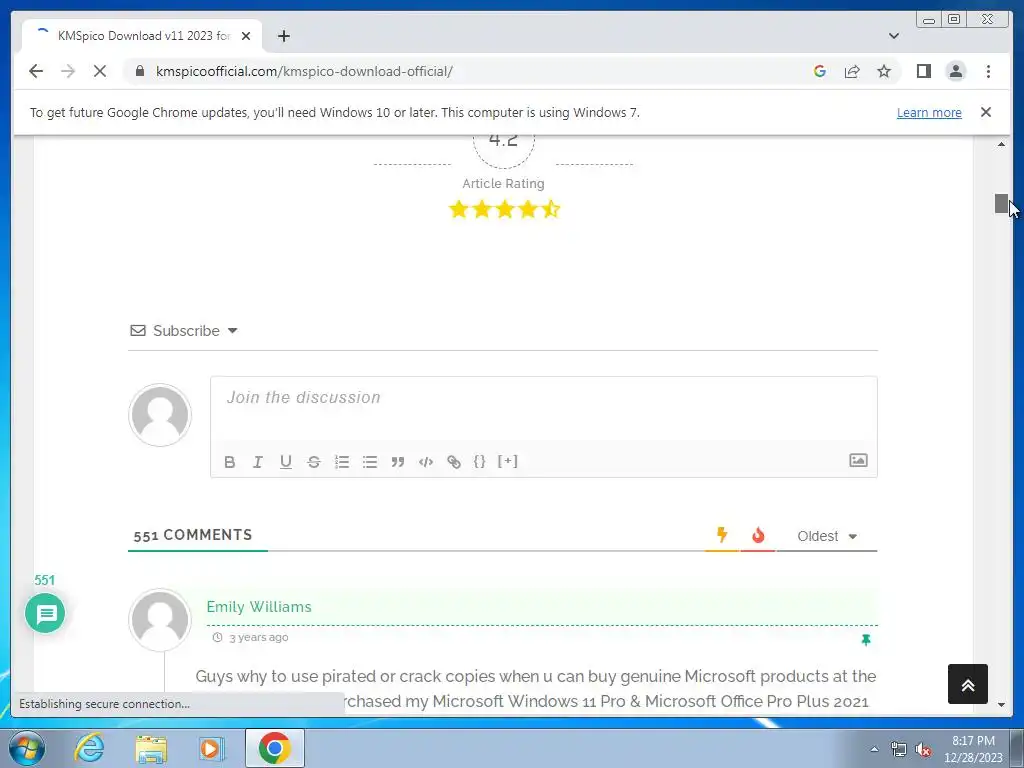Go back to previous page

coord(36,71)
